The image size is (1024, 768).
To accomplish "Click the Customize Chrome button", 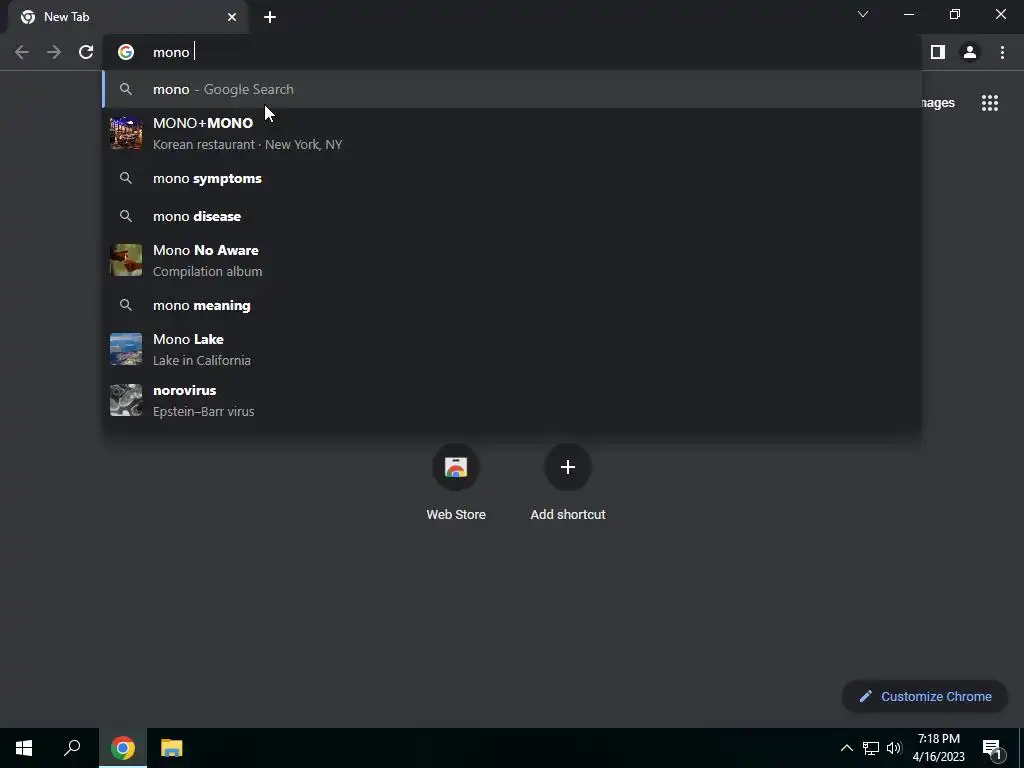I will pyautogui.click(x=925, y=696).
